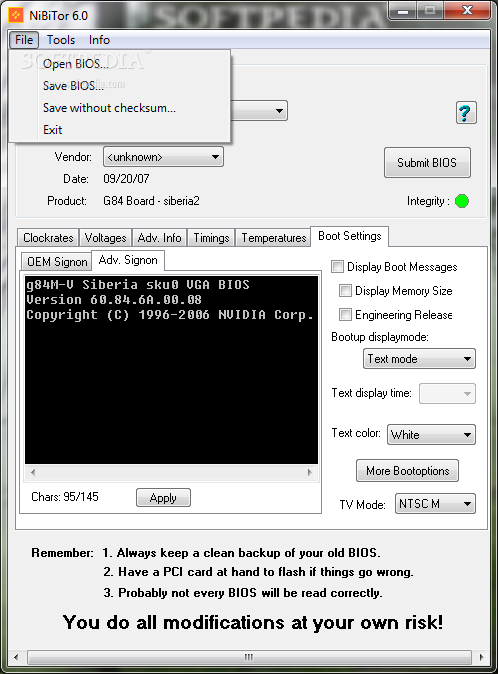Select Save without checksum... menu entry
Screen dimensions: 498x674
coord(119,107)
